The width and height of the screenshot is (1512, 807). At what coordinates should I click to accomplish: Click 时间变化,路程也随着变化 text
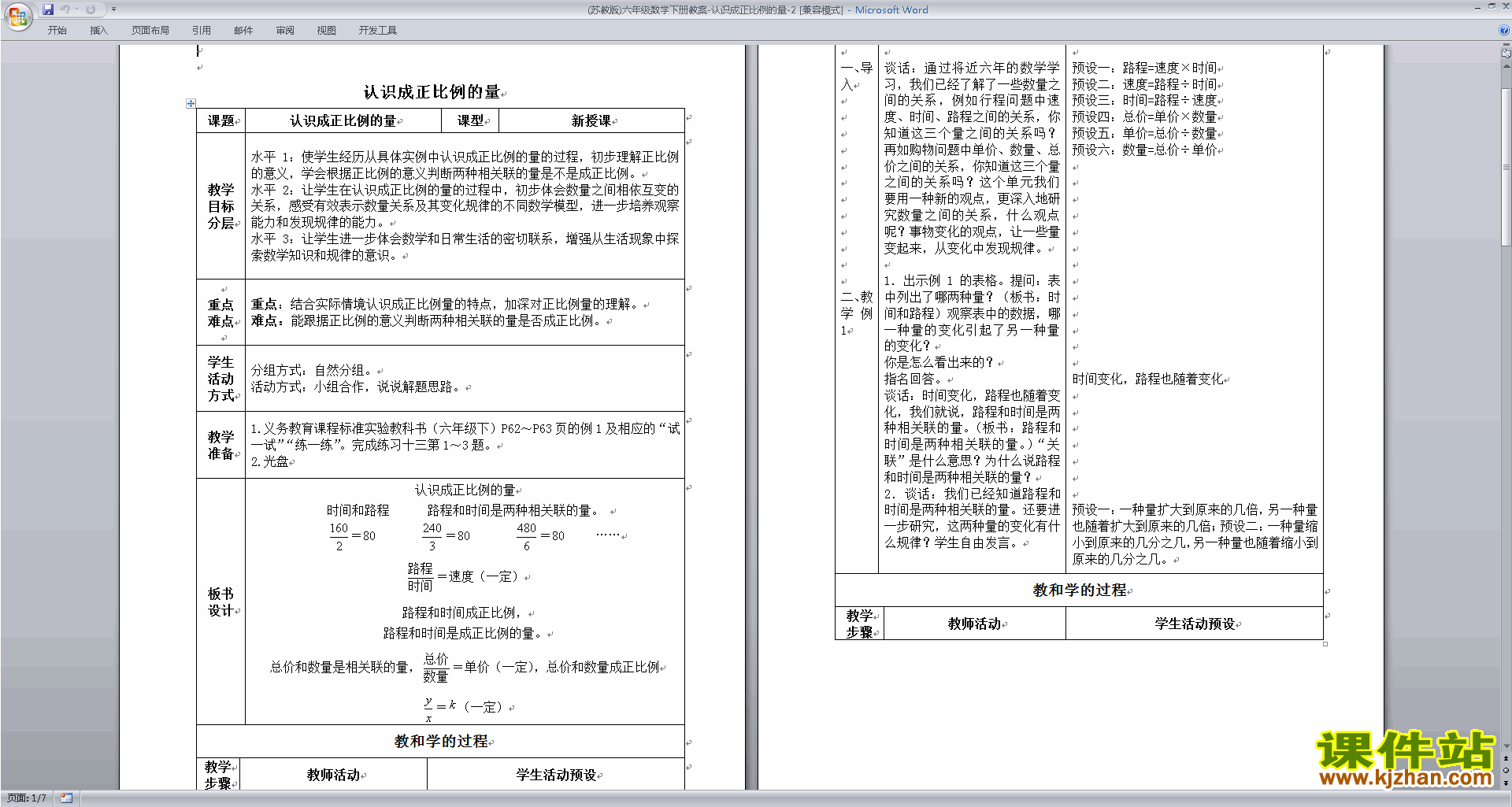(x=1147, y=379)
